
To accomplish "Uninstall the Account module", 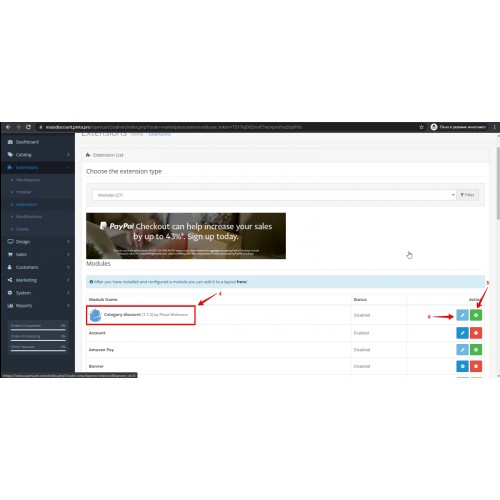I will 476,333.
